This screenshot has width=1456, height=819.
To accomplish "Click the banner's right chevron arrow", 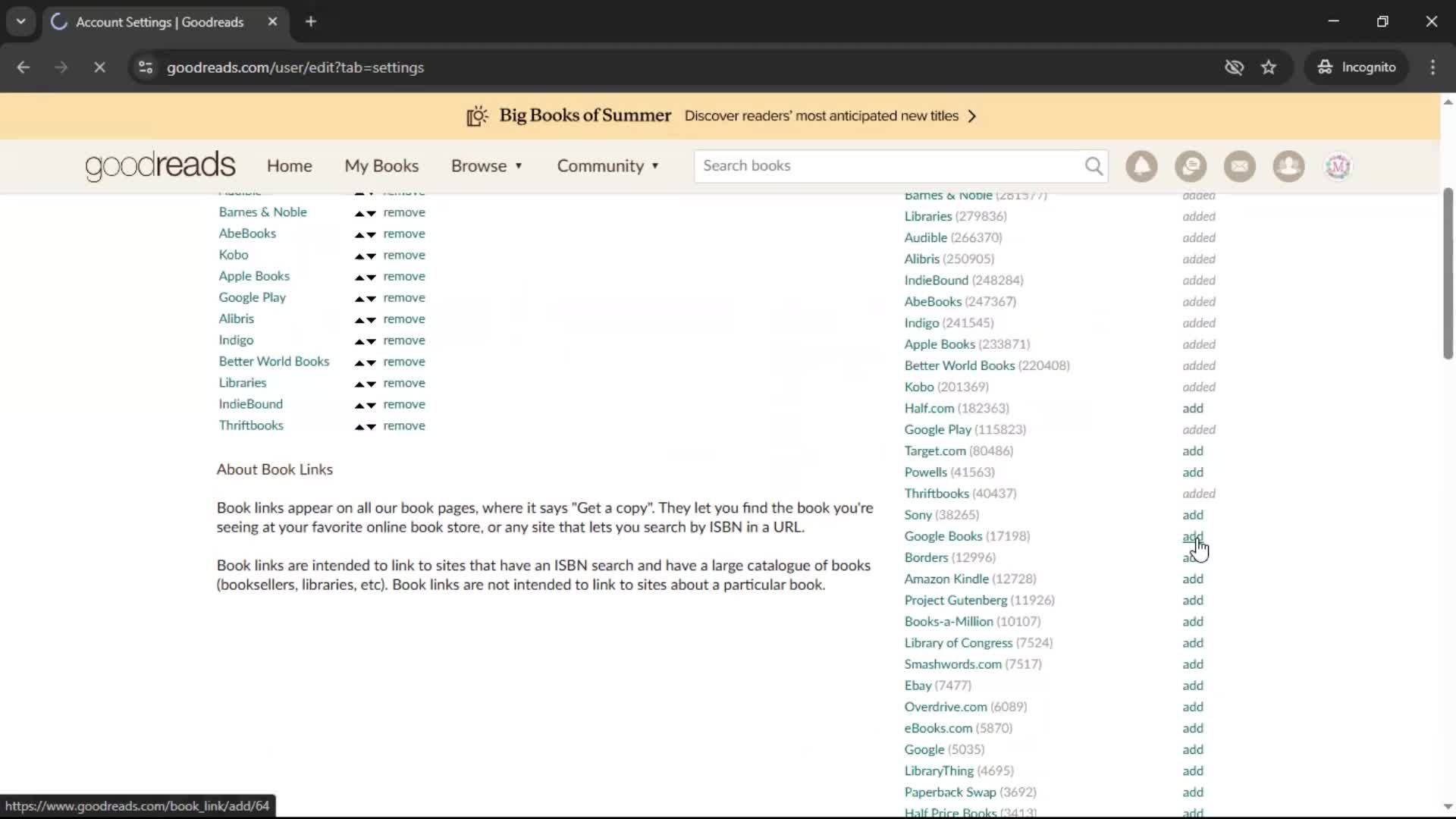I will 972,116.
